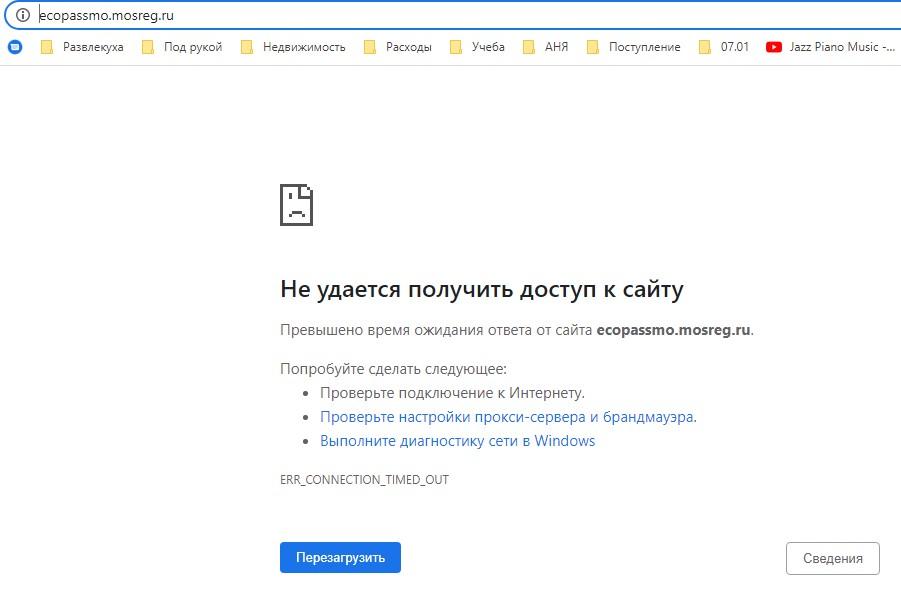Expand the Под рукой bookmark folder
Viewport: 901px width, 596px height.
[182, 47]
